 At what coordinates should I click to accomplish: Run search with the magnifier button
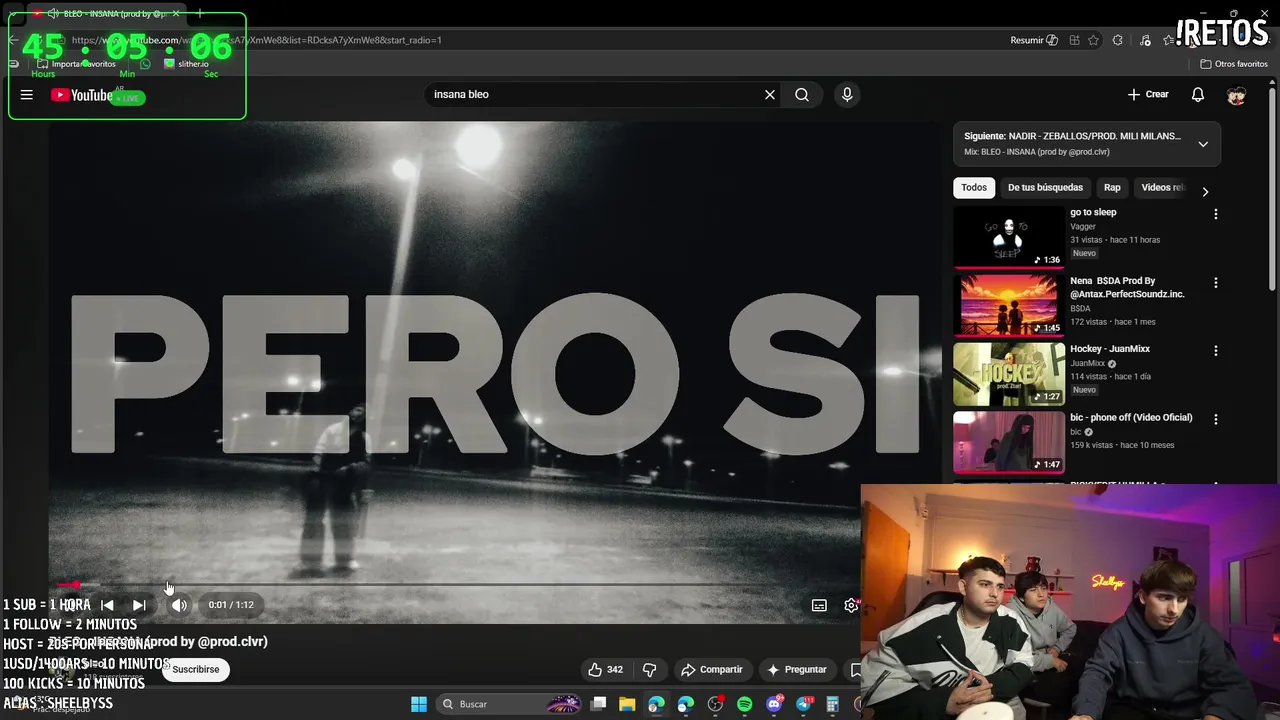[802, 94]
